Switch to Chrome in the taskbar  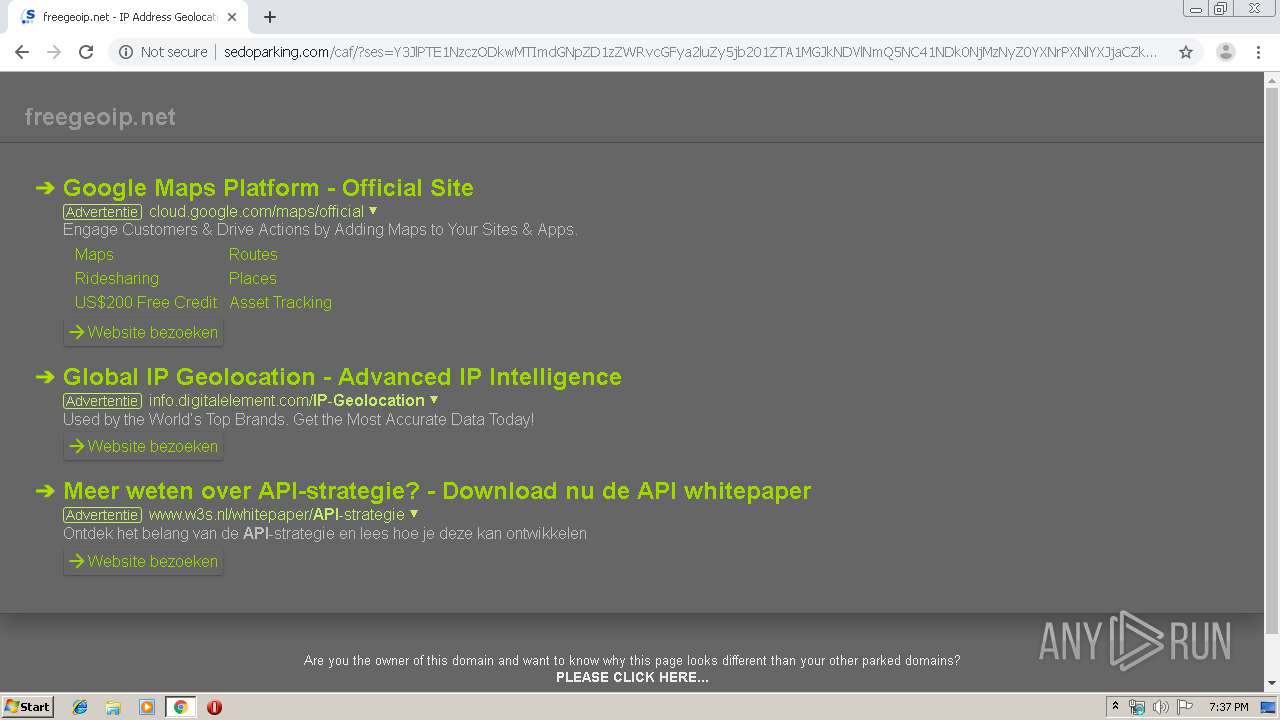tap(180, 707)
